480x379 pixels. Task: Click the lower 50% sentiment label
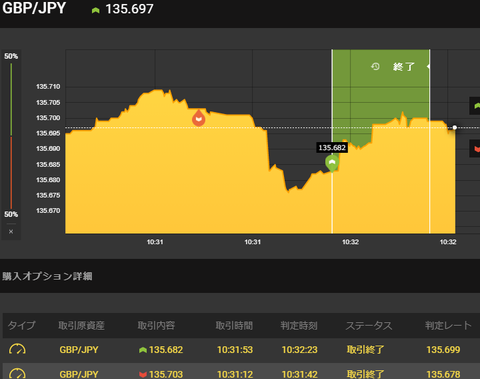click(x=11, y=214)
